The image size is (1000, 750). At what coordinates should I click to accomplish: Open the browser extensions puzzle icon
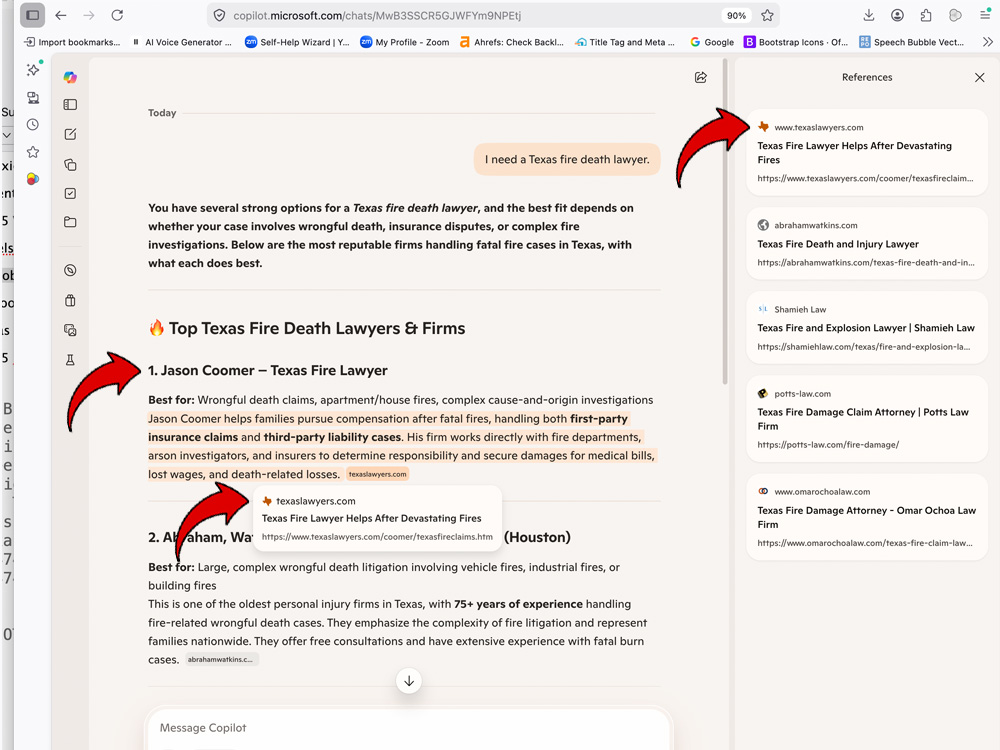[926, 15]
